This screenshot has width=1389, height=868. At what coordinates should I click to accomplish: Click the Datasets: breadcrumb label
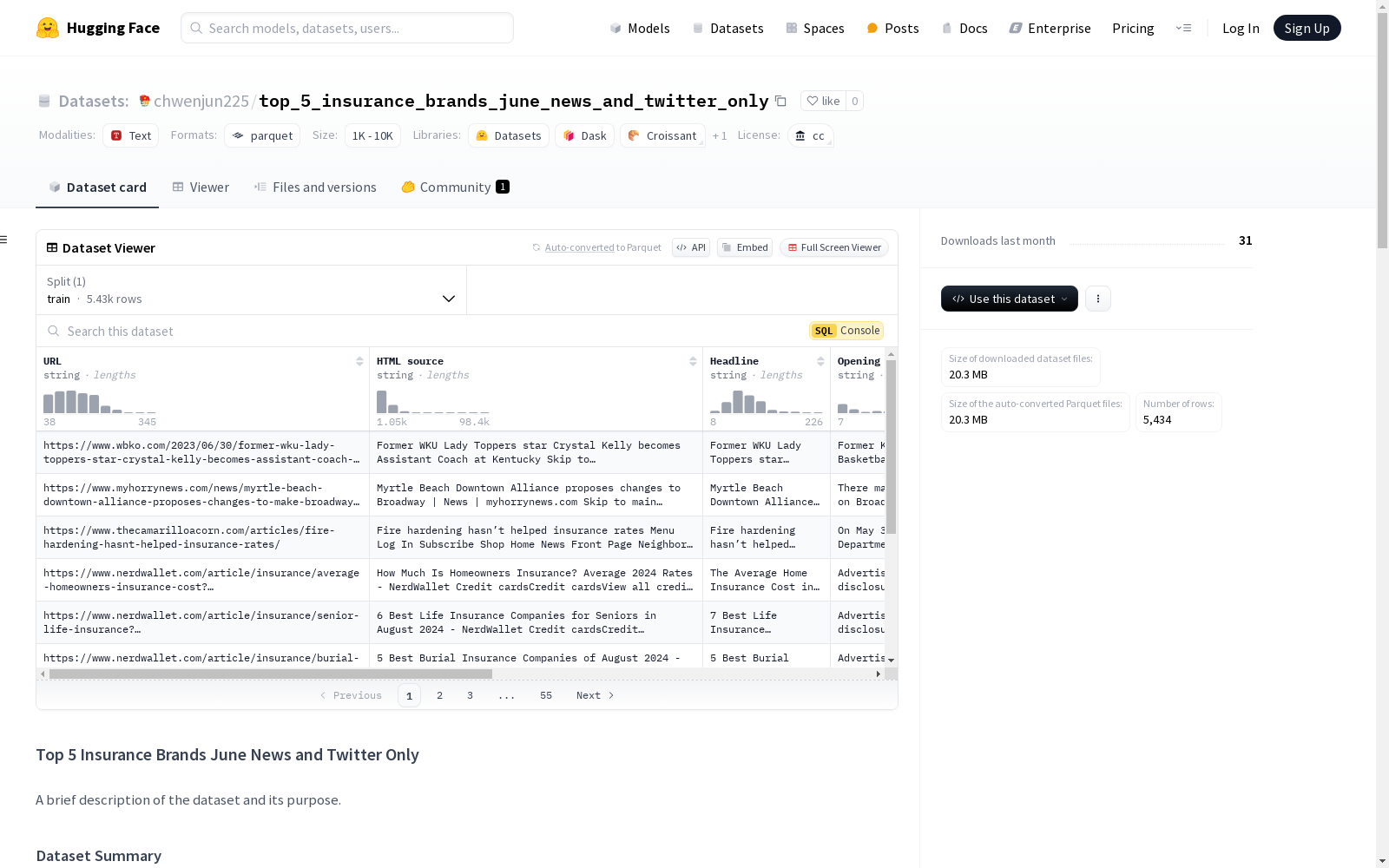[x=94, y=101]
